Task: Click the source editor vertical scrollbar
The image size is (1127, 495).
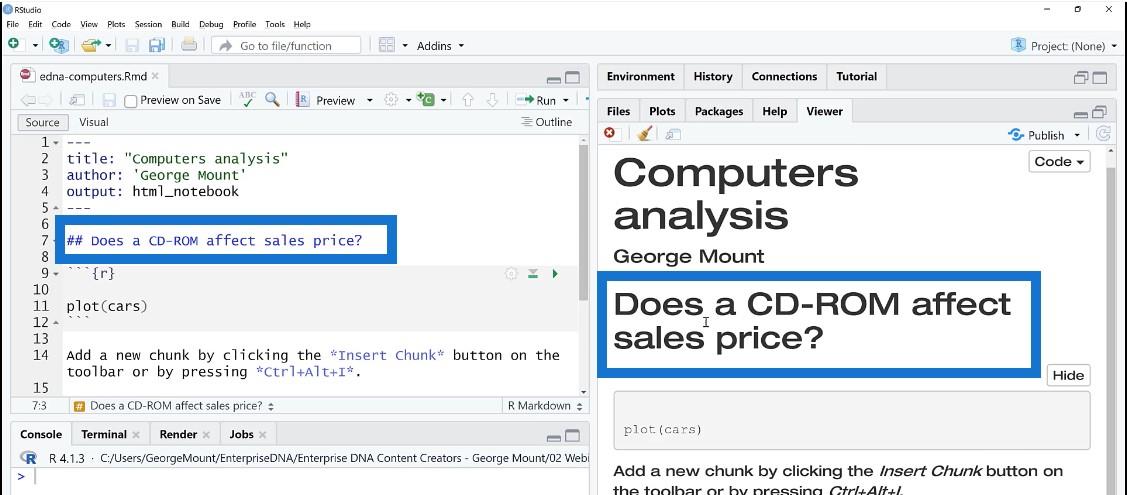Action: point(584,223)
